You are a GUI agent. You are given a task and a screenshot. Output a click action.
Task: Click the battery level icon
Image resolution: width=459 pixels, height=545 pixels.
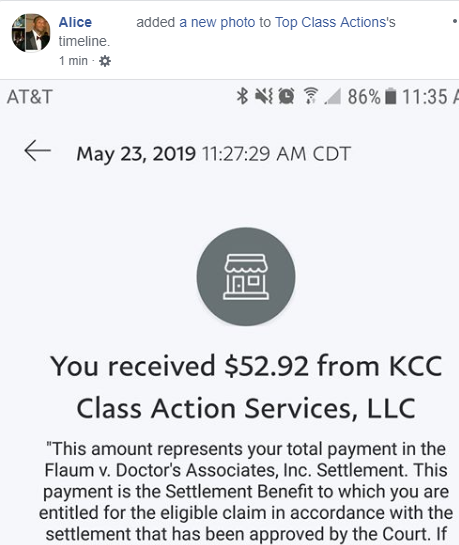391,96
